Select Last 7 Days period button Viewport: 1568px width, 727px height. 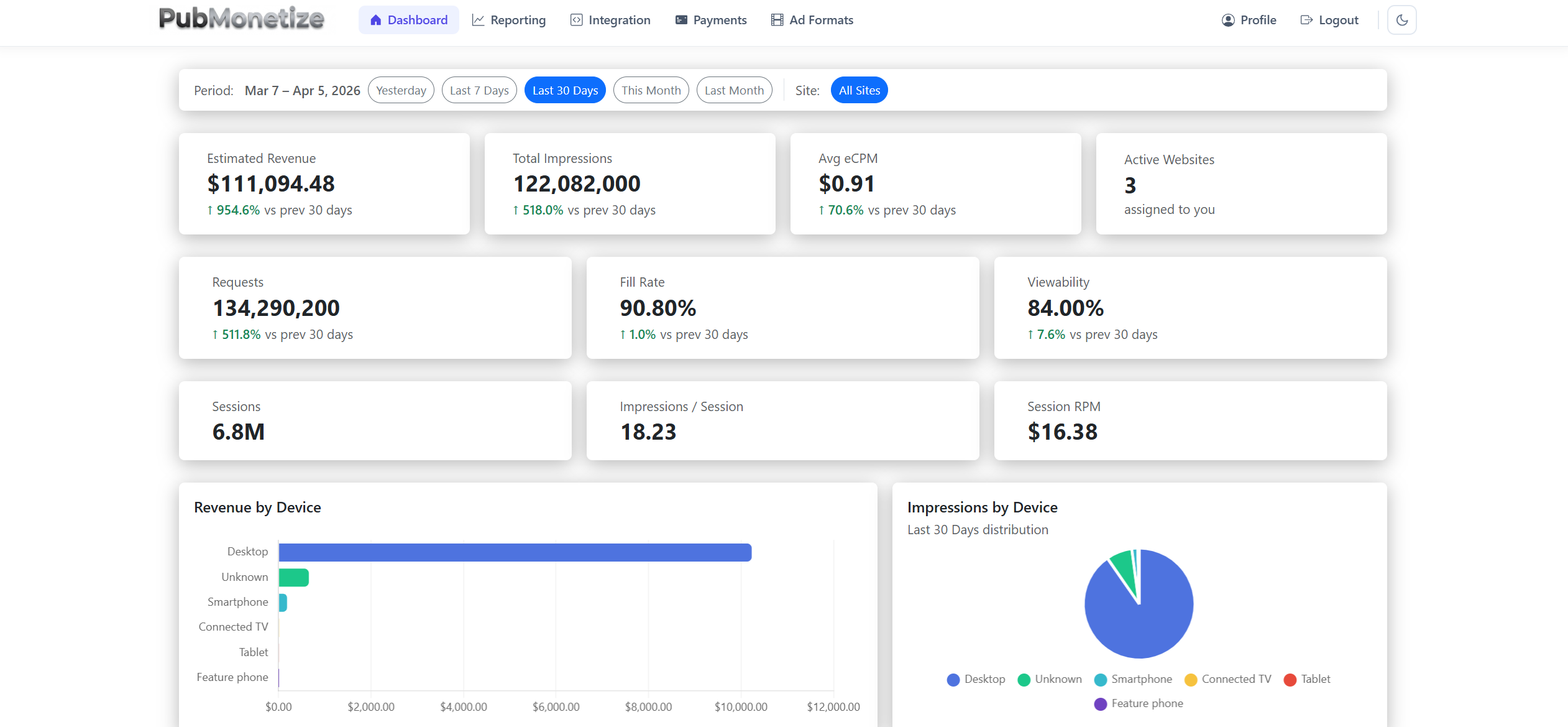pos(479,90)
